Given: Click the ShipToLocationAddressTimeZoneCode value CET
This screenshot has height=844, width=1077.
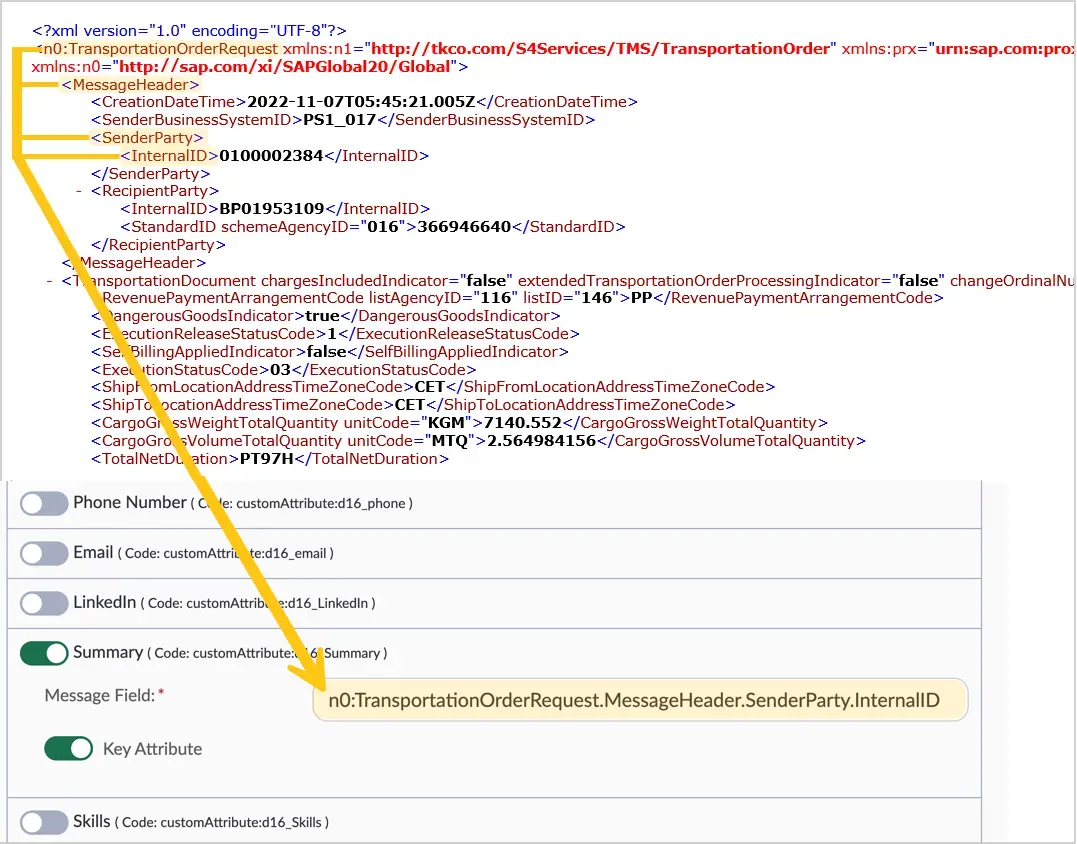Looking at the screenshot, I should tap(410, 405).
